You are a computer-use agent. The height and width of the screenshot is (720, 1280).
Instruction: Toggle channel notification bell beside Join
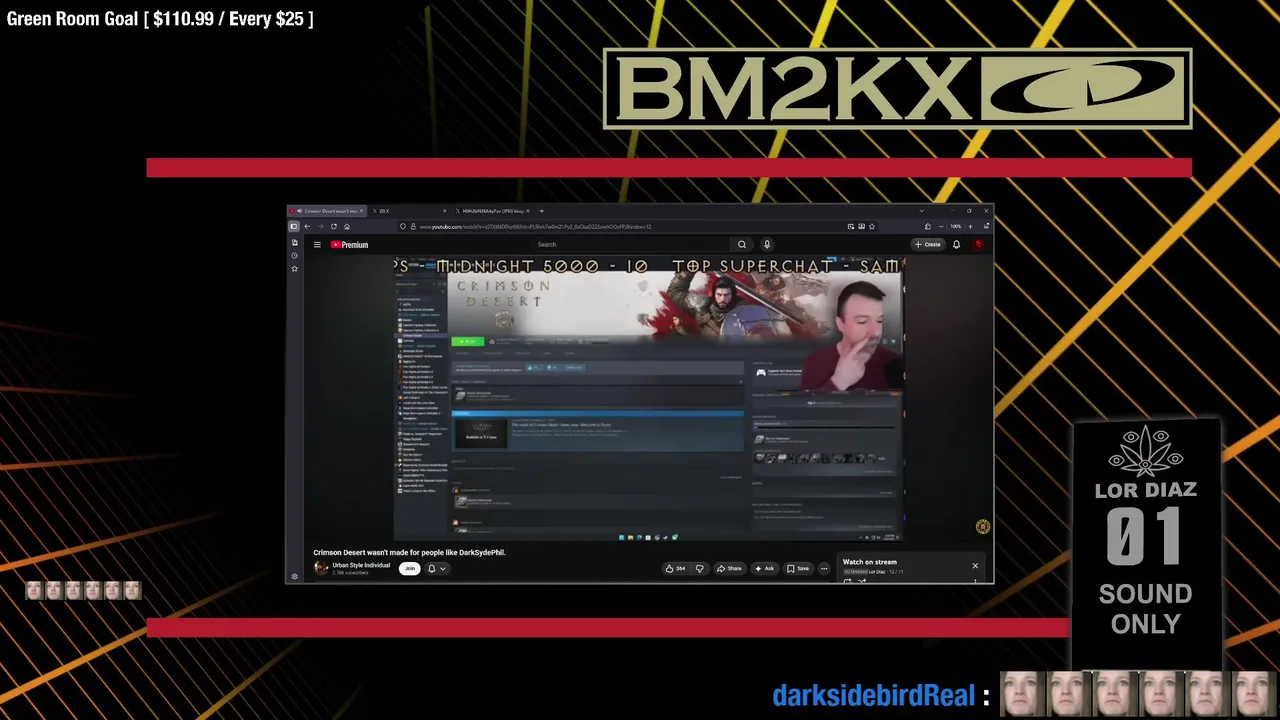(x=432, y=568)
